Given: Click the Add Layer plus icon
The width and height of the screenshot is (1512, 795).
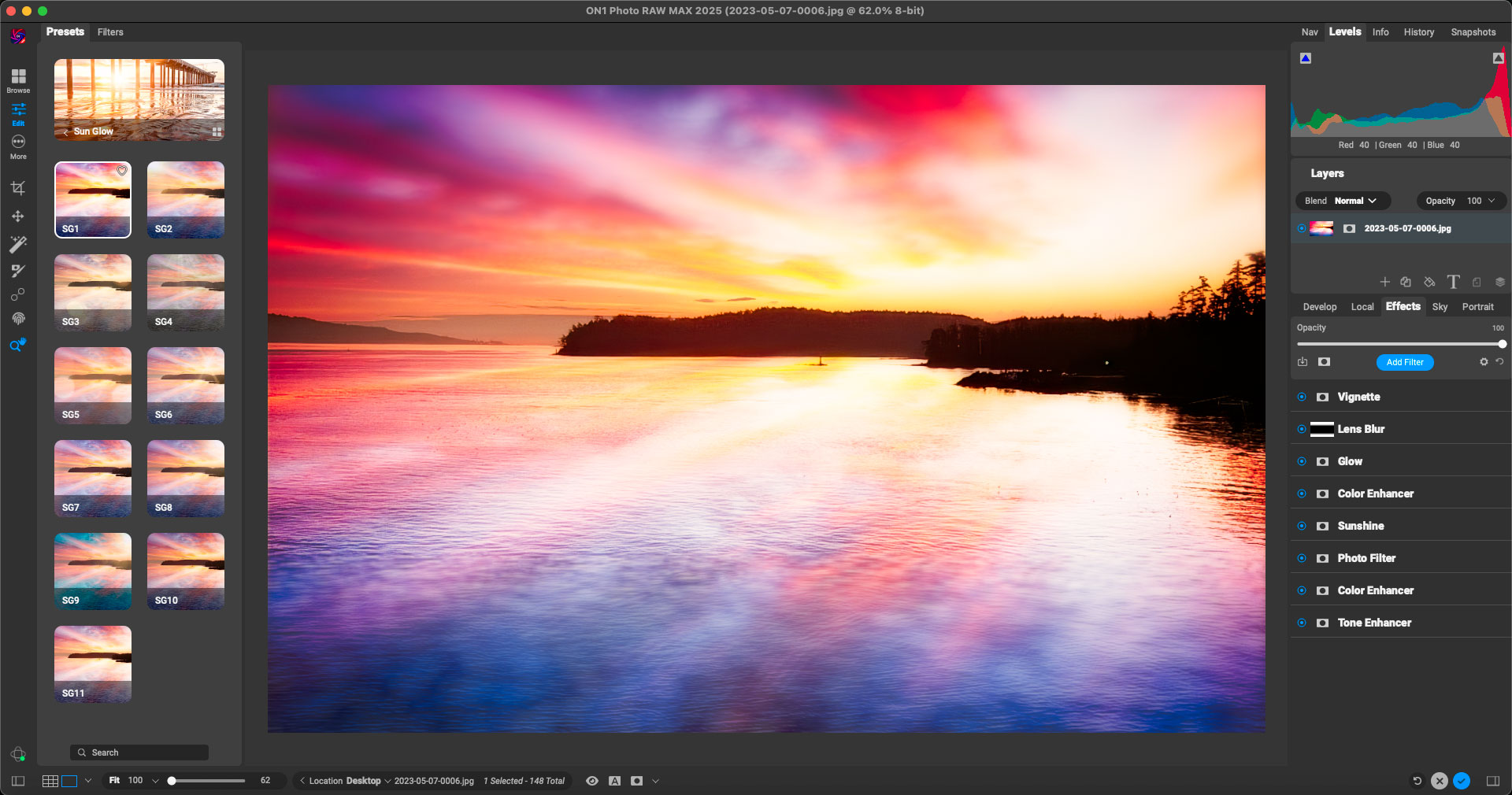Looking at the screenshot, I should [x=1384, y=282].
